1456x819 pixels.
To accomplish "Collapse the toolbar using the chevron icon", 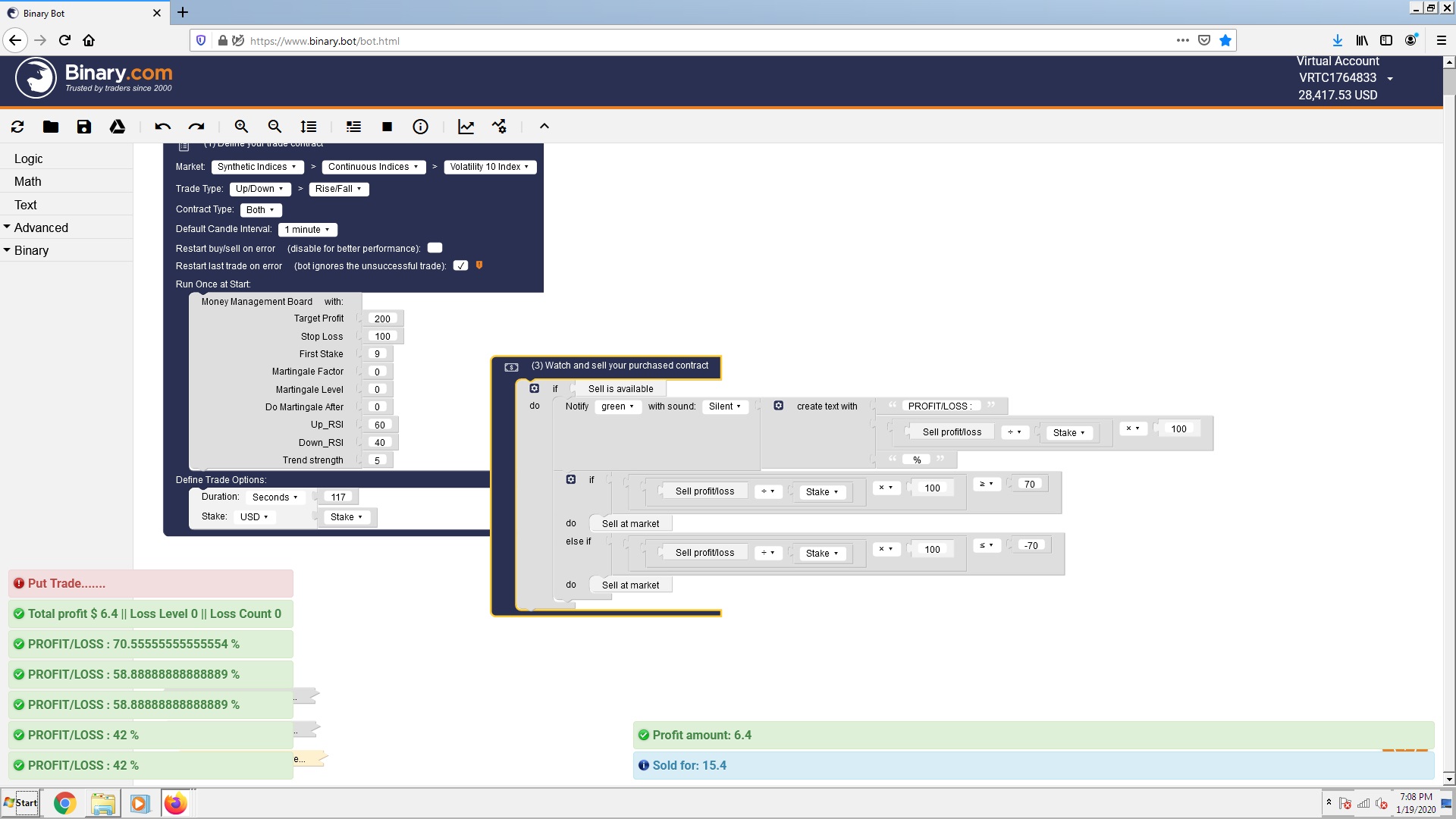I will 544,127.
